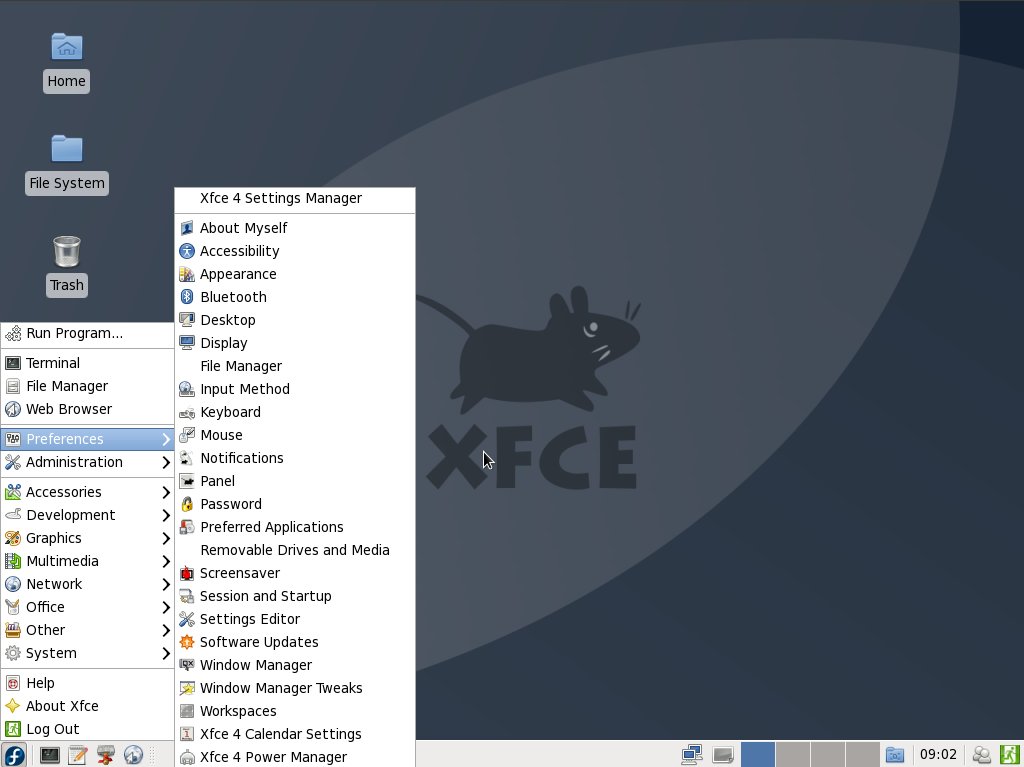
Task: Expand the Other submenu
Action: coord(88,630)
